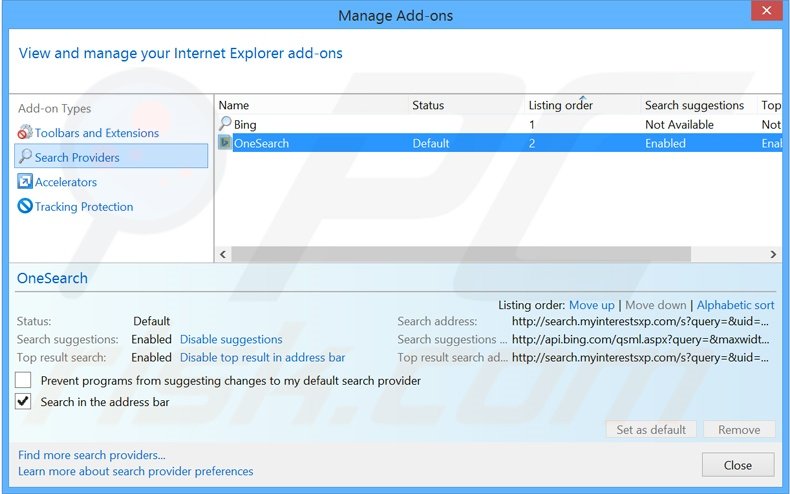Image resolution: width=790 pixels, height=494 pixels.
Task: Click the Search Providers magnifier icon
Action: pyautogui.click(x=25, y=157)
